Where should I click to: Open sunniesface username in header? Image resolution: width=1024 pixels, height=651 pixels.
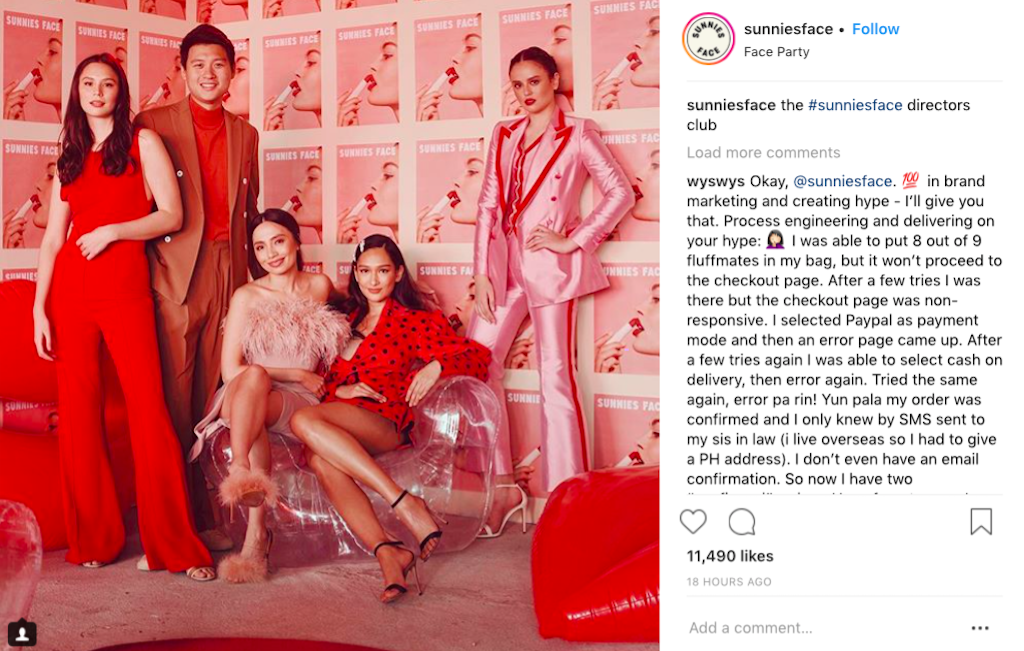788,29
